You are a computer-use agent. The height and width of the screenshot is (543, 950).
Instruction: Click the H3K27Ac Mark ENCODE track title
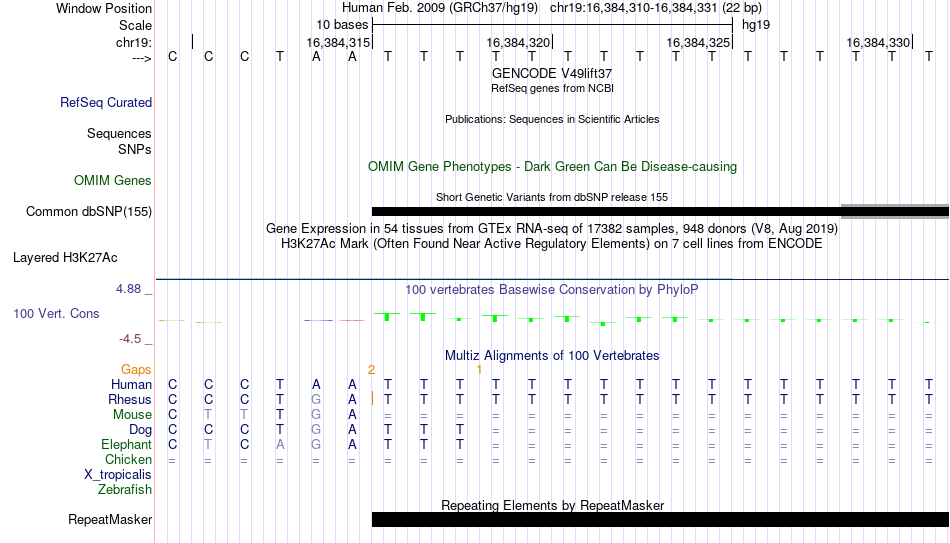click(552, 244)
